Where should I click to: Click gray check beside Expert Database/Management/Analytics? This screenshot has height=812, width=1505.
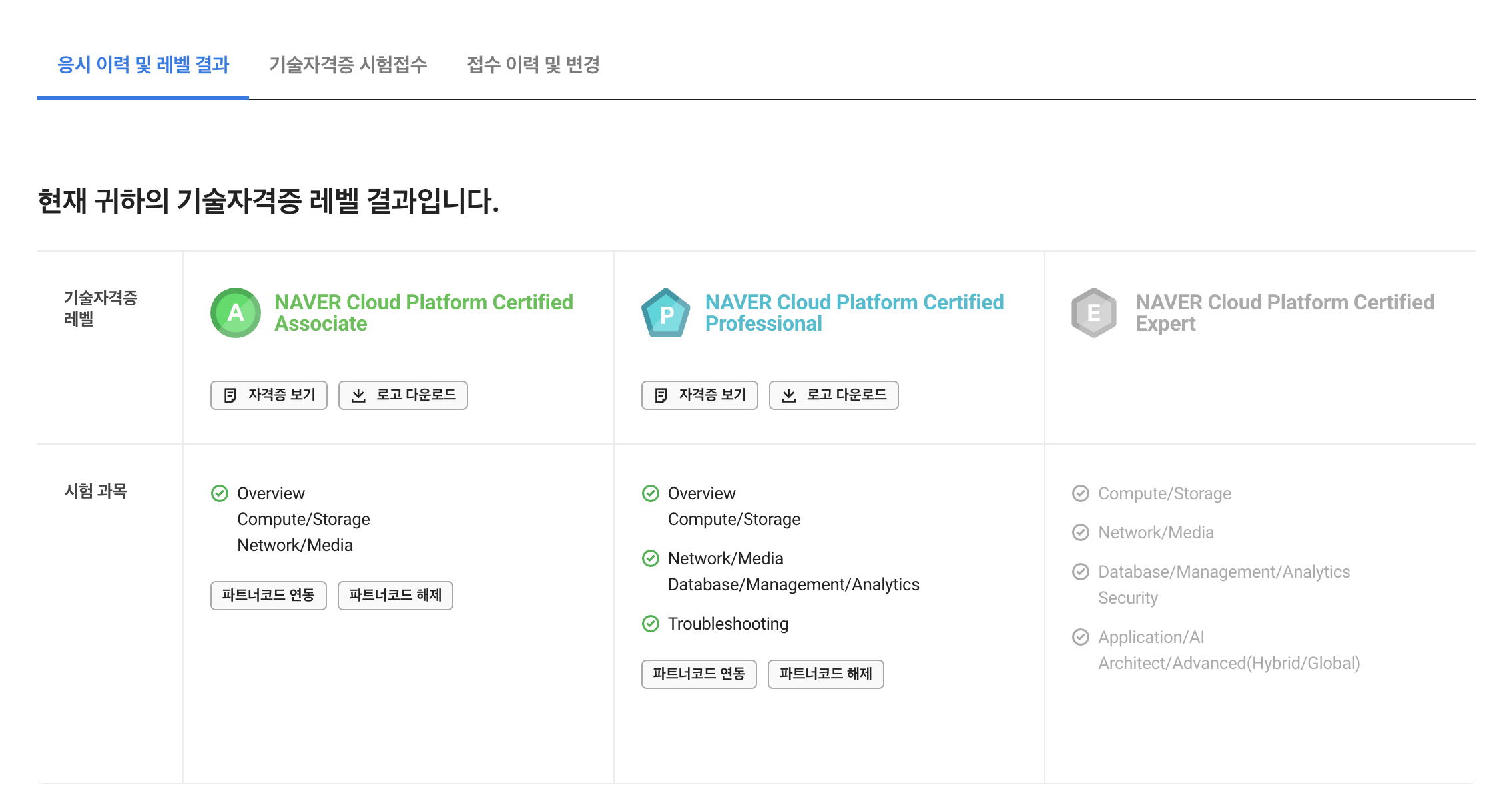(x=1081, y=572)
